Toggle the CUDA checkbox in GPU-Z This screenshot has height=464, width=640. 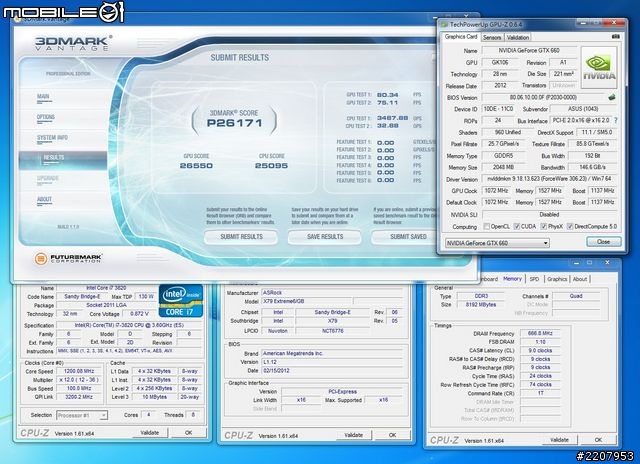(516, 226)
